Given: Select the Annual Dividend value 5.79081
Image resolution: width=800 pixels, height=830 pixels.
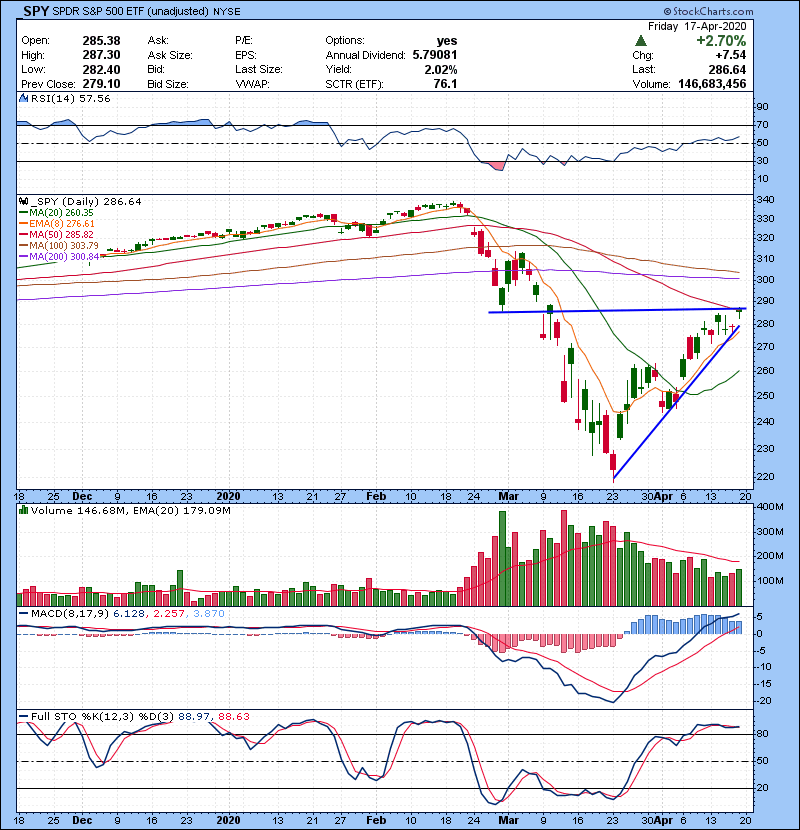Looking at the screenshot, I should (x=435, y=55).
